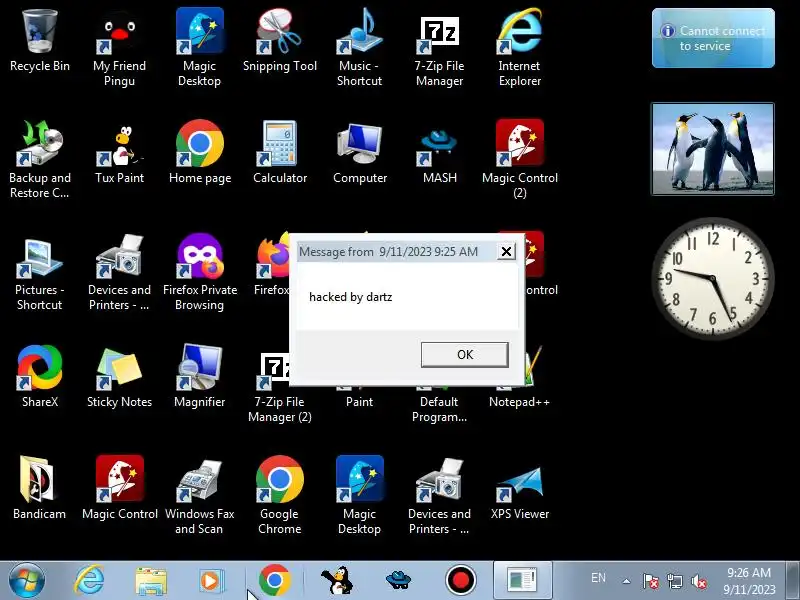The image size is (800, 600).
Task: Open the Action Center flag icon
Action: tap(650, 581)
